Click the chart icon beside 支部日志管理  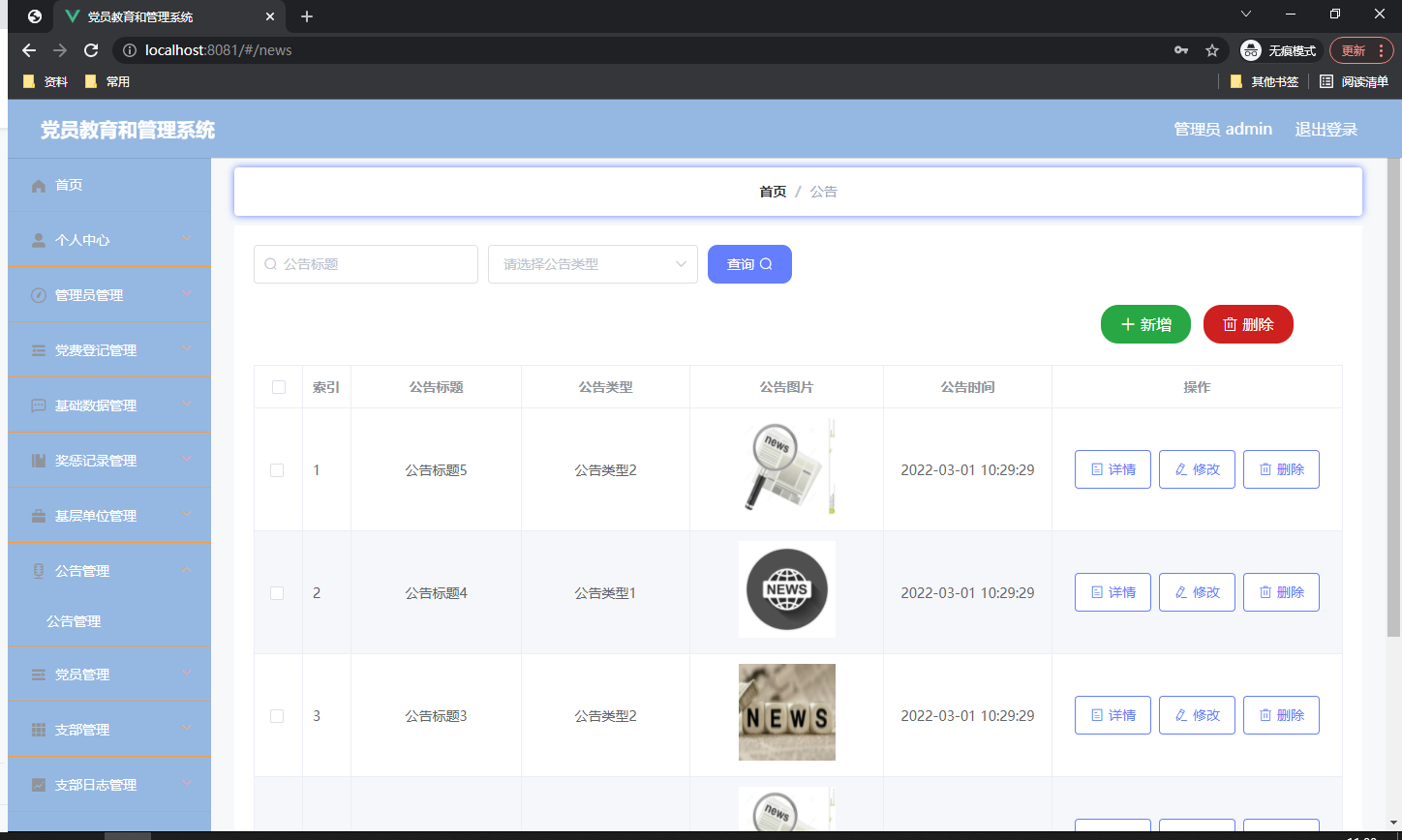pyautogui.click(x=39, y=785)
